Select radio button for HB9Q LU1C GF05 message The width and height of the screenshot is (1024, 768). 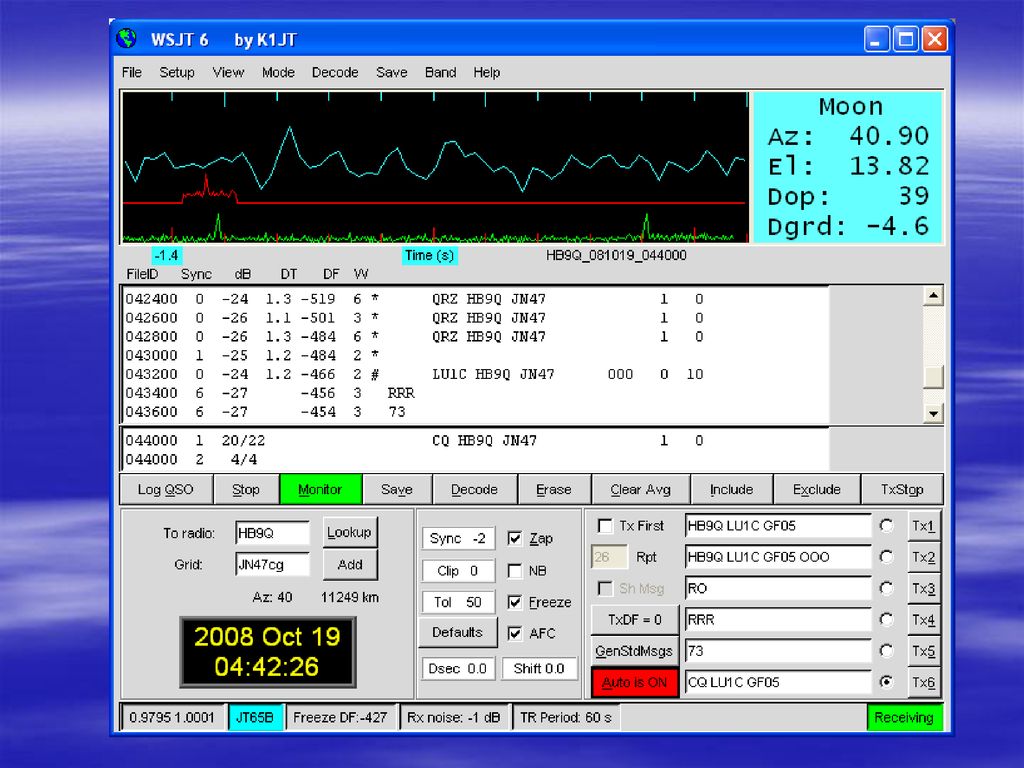click(886, 526)
